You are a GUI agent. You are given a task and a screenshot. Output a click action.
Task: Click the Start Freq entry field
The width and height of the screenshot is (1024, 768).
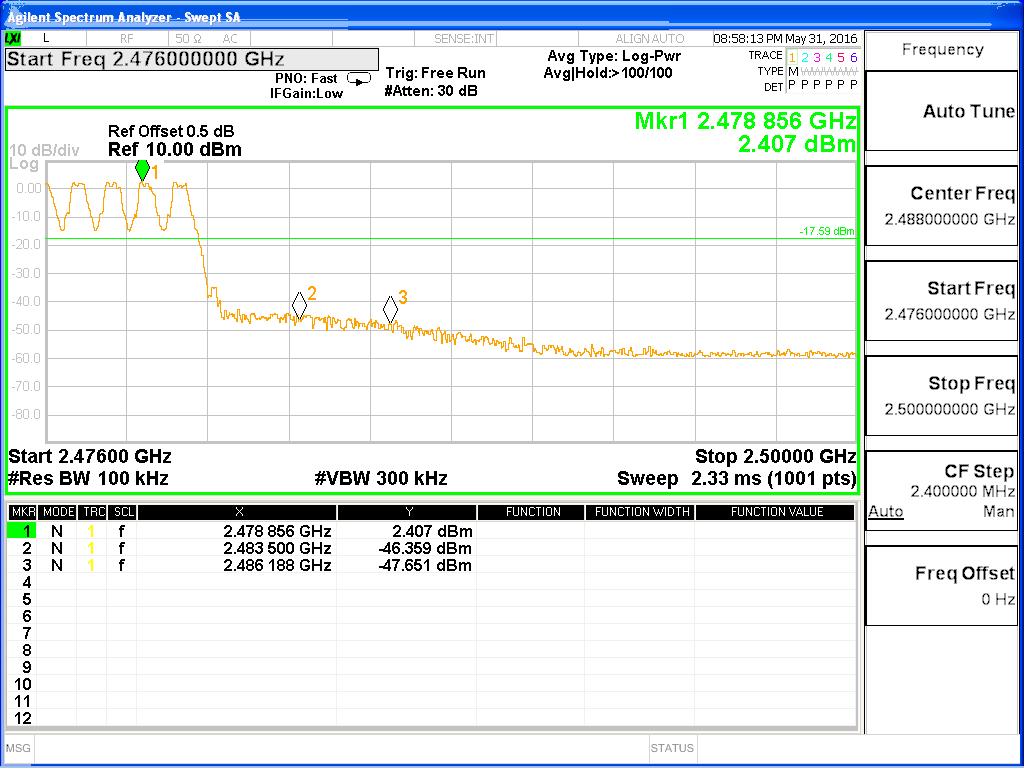point(192,59)
